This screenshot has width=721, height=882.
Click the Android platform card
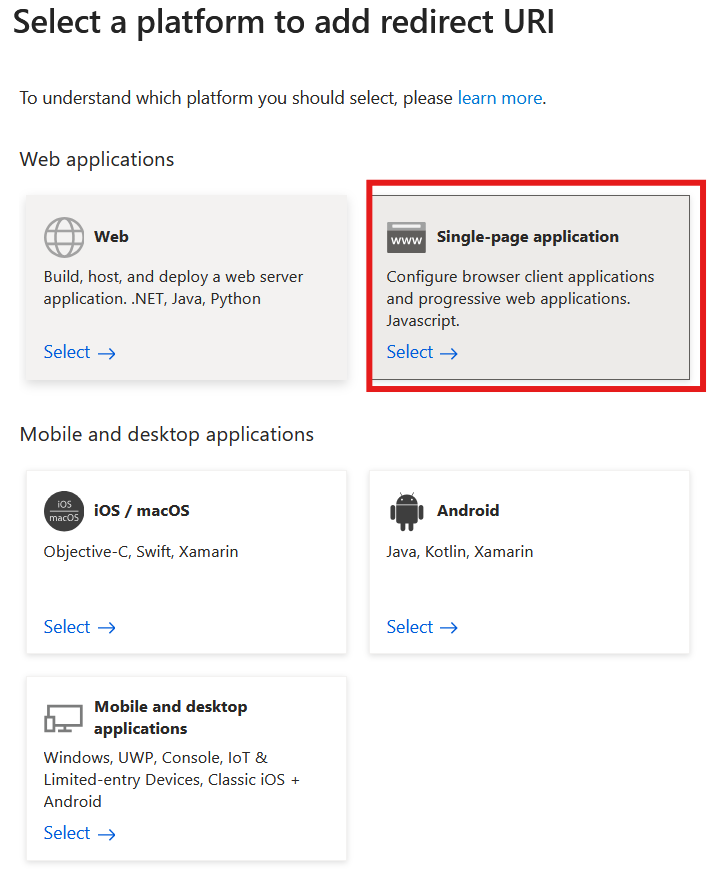coord(528,562)
